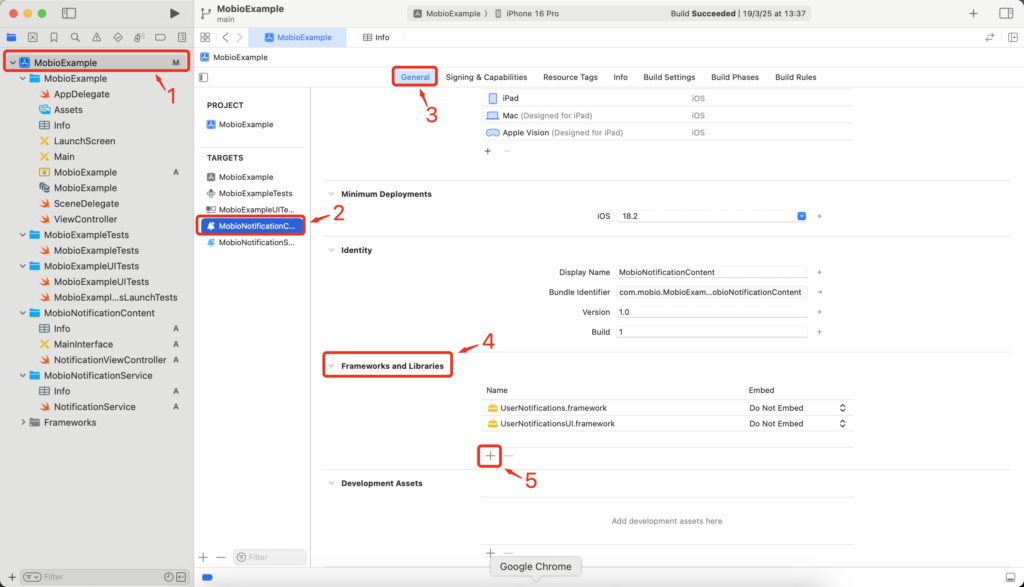Collapse the Frameworks and Libraries section

click(331, 366)
